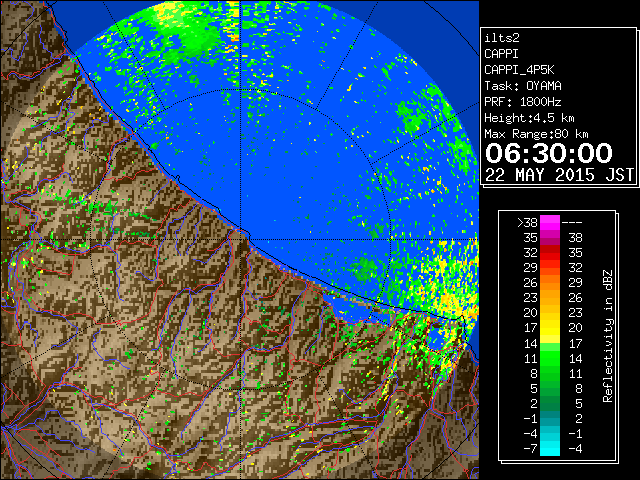Viewport: 640px width, 480px height.
Task: Select the '22 MAY 2015 JST' date
Action: coord(560,175)
